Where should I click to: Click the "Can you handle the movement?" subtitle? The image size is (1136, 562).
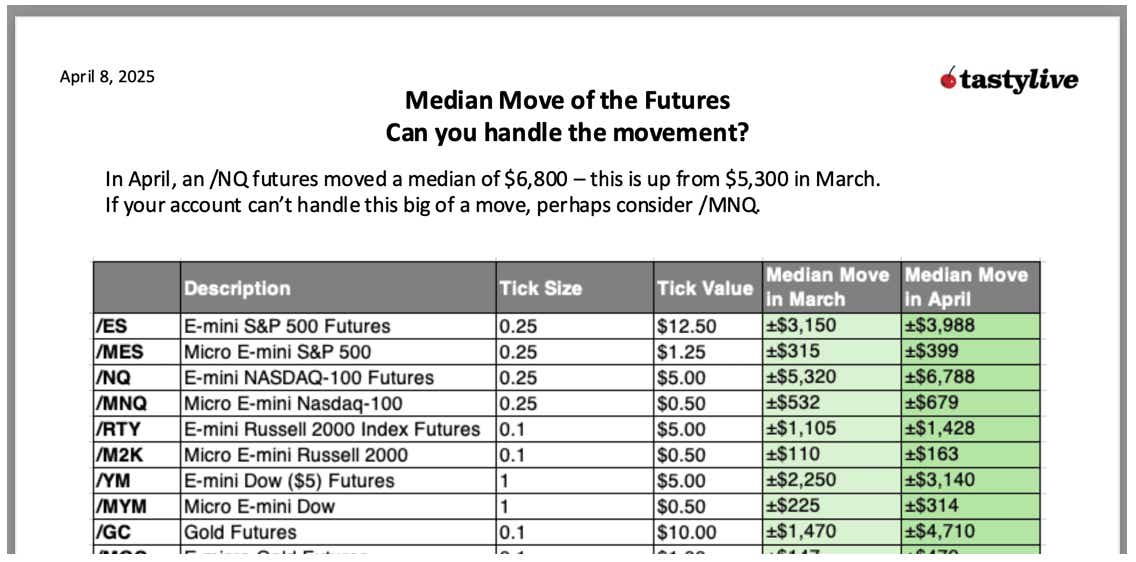tap(567, 132)
